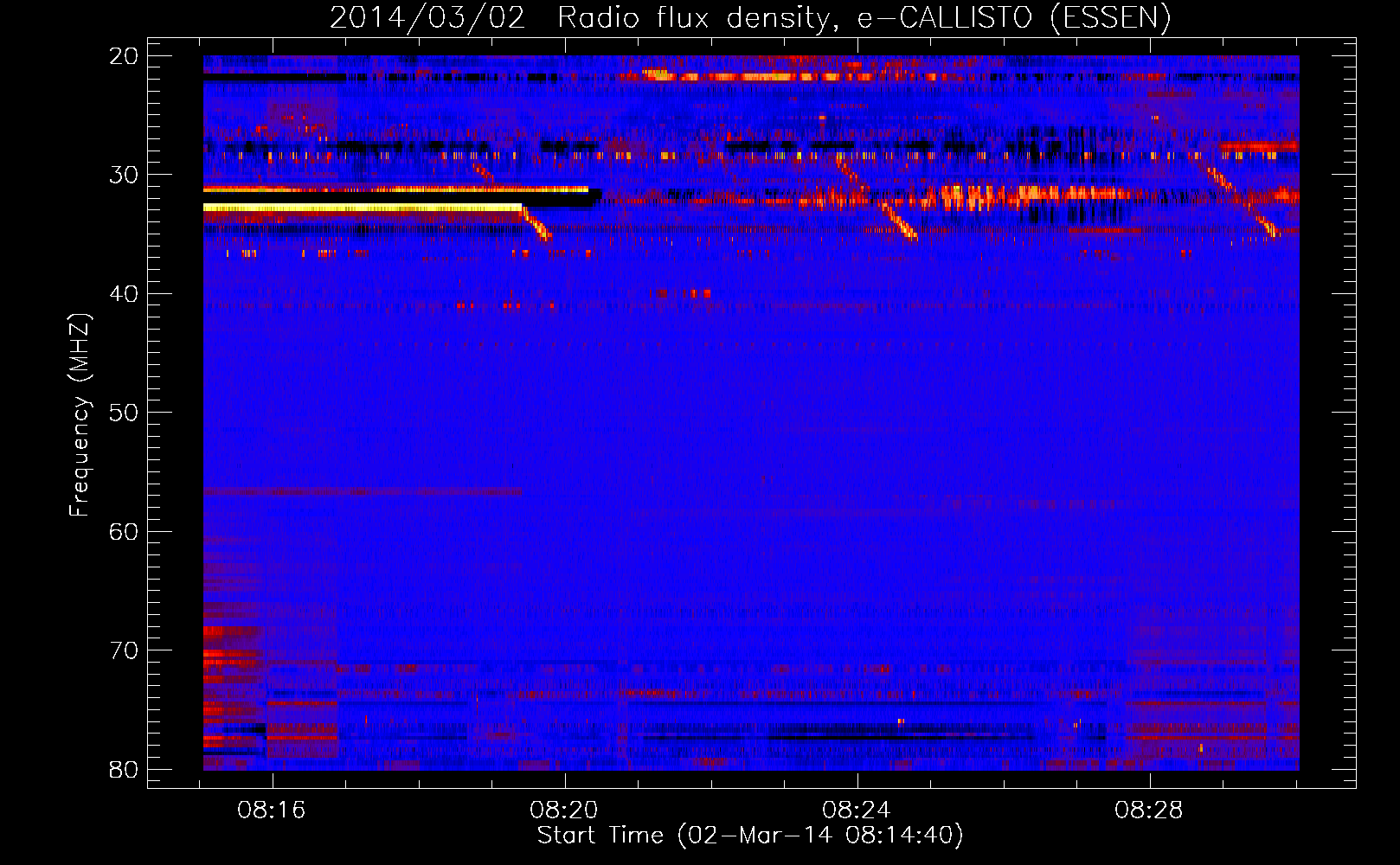Click the 70 MHz frequency tick label
This screenshot has width=1400, height=865.
coord(124,650)
